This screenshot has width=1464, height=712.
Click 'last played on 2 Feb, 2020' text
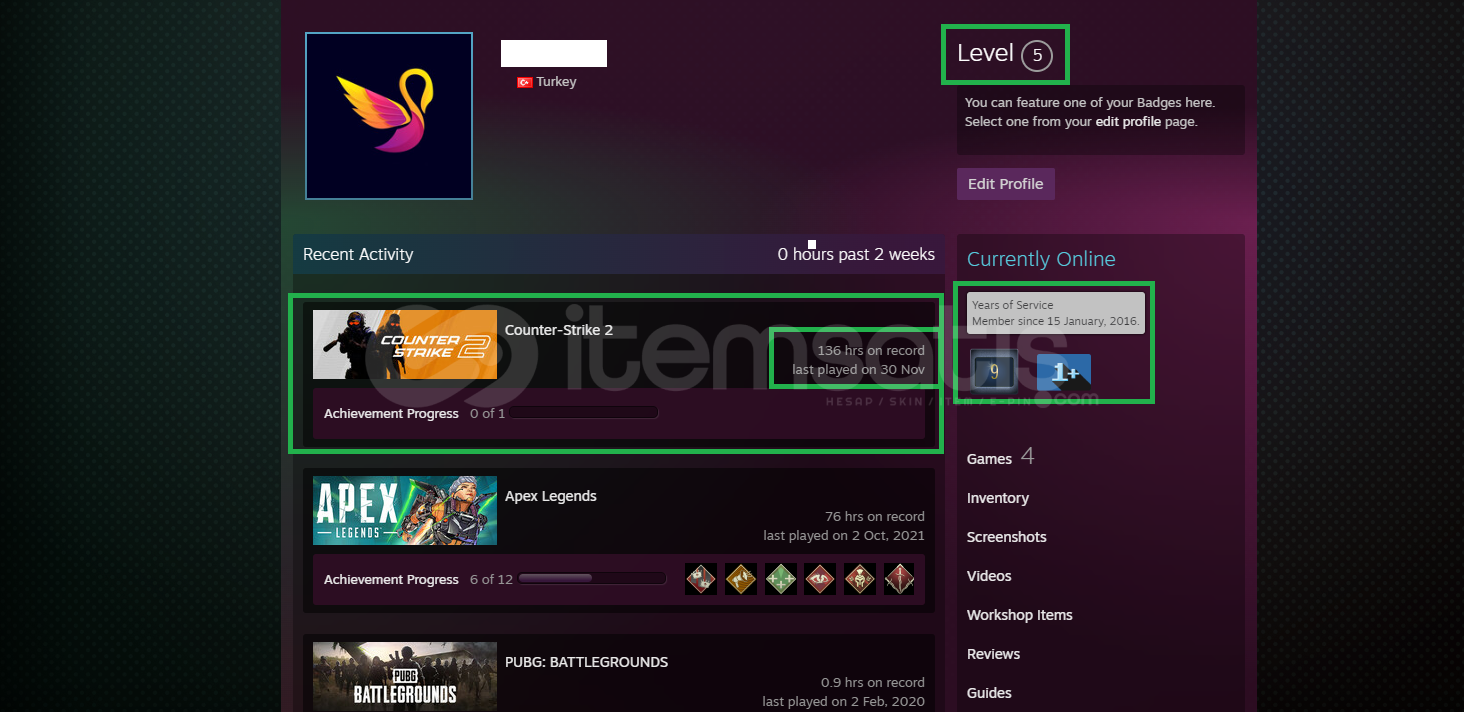coord(844,702)
